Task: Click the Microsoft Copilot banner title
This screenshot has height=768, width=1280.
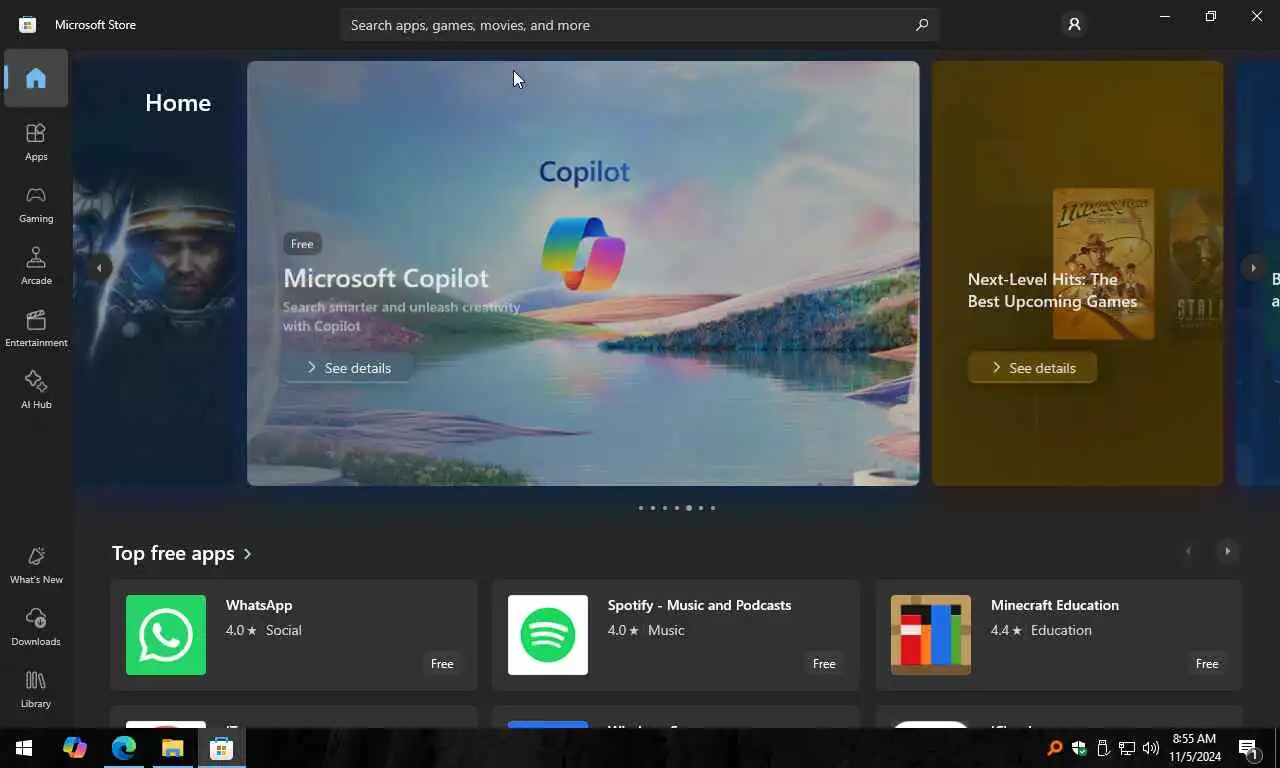Action: [386, 278]
